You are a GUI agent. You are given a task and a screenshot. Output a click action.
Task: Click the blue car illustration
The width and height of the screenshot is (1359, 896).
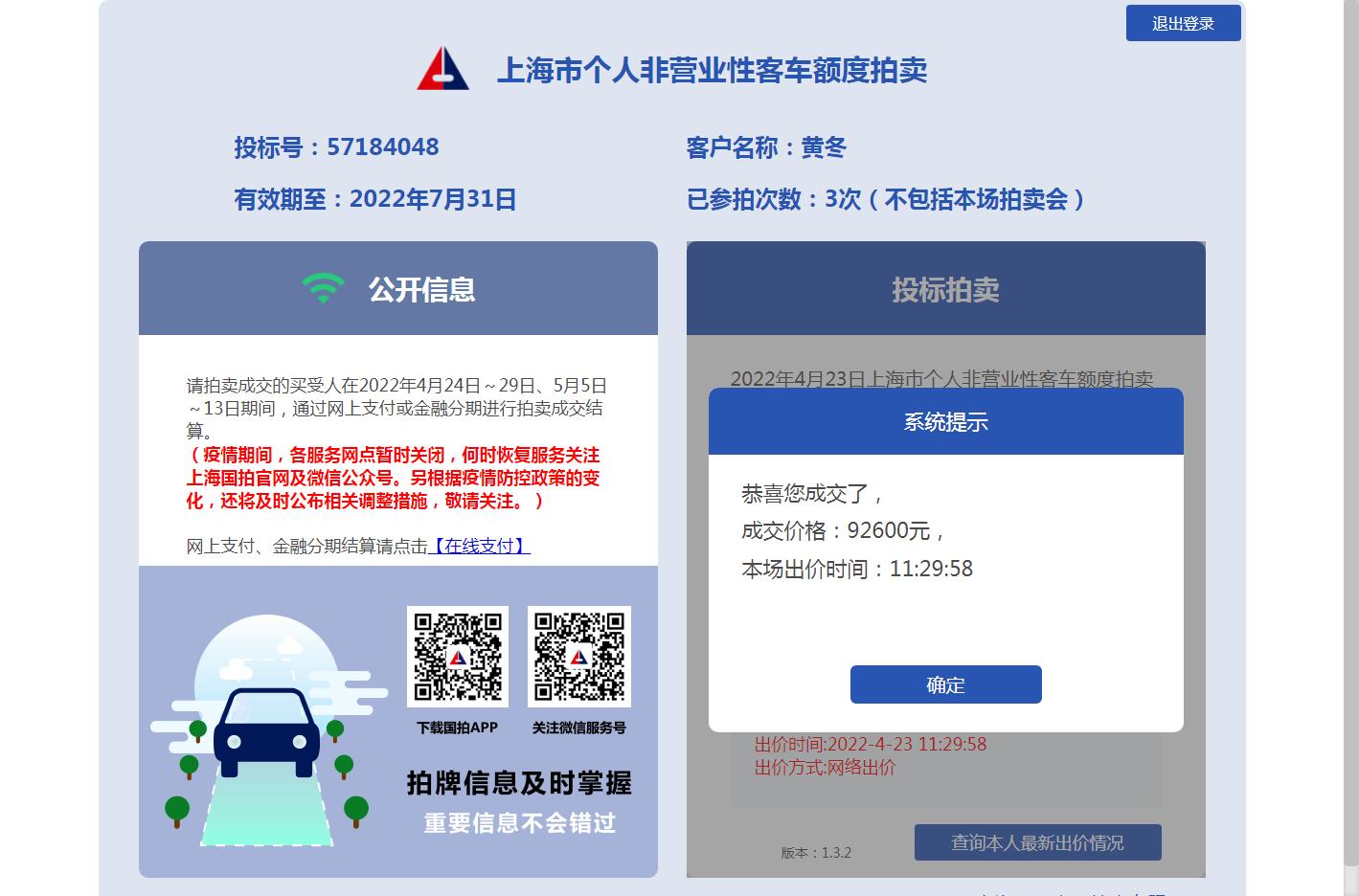click(x=266, y=732)
